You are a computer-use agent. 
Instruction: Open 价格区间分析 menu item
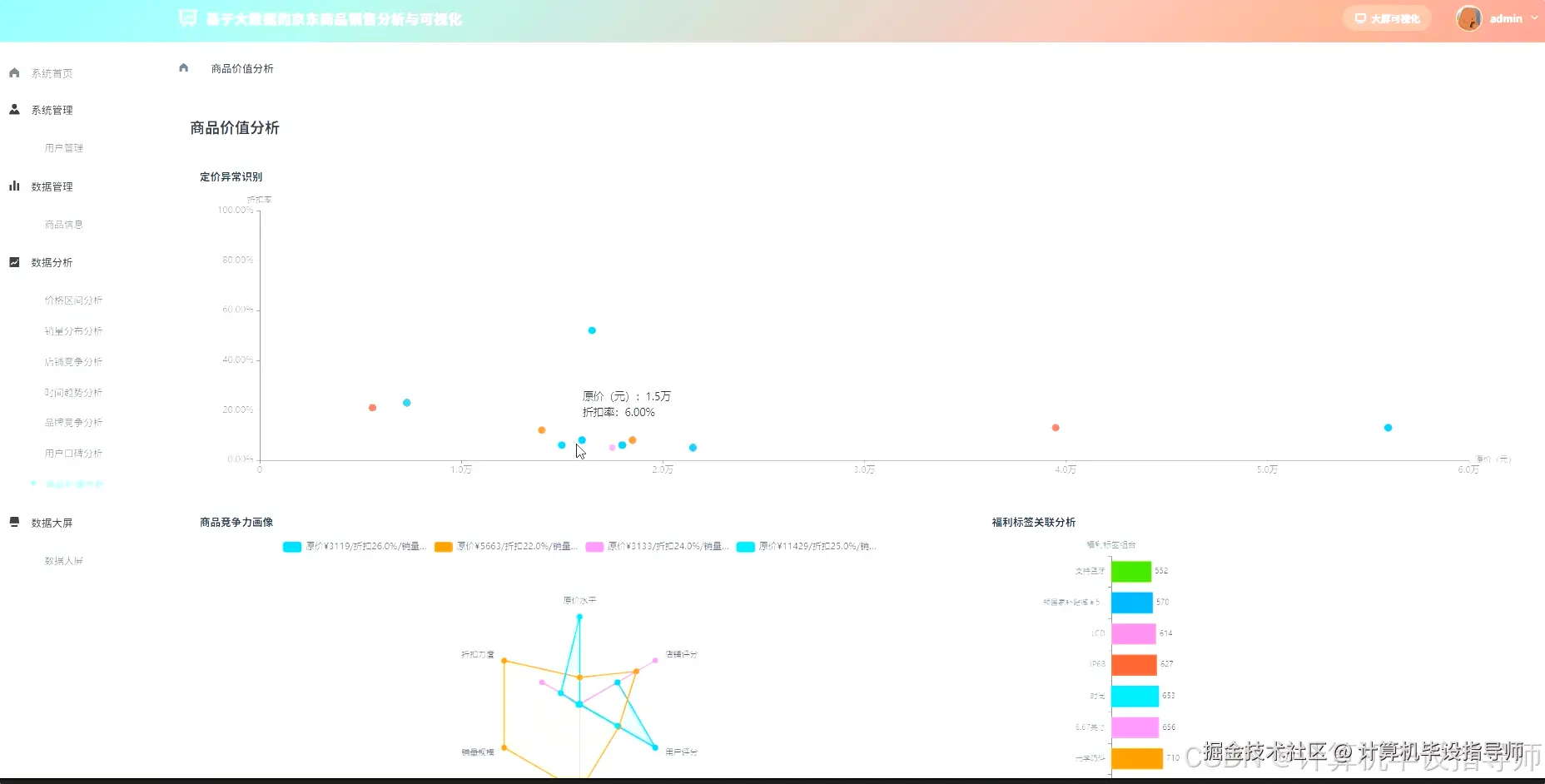tap(73, 300)
